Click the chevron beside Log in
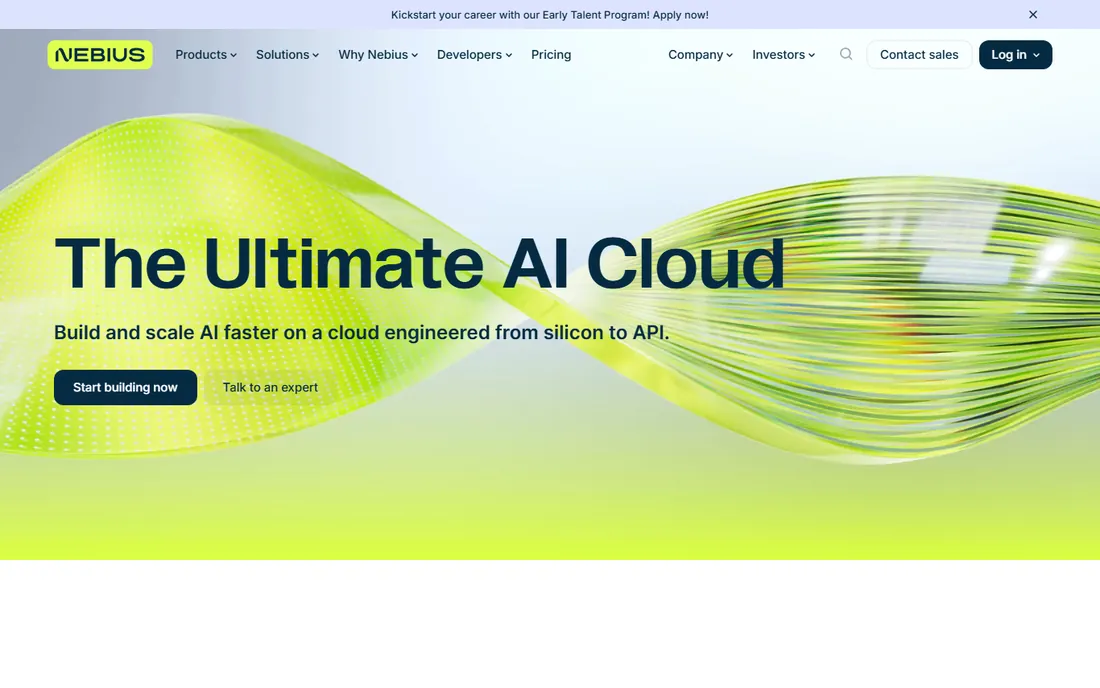 point(1036,55)
